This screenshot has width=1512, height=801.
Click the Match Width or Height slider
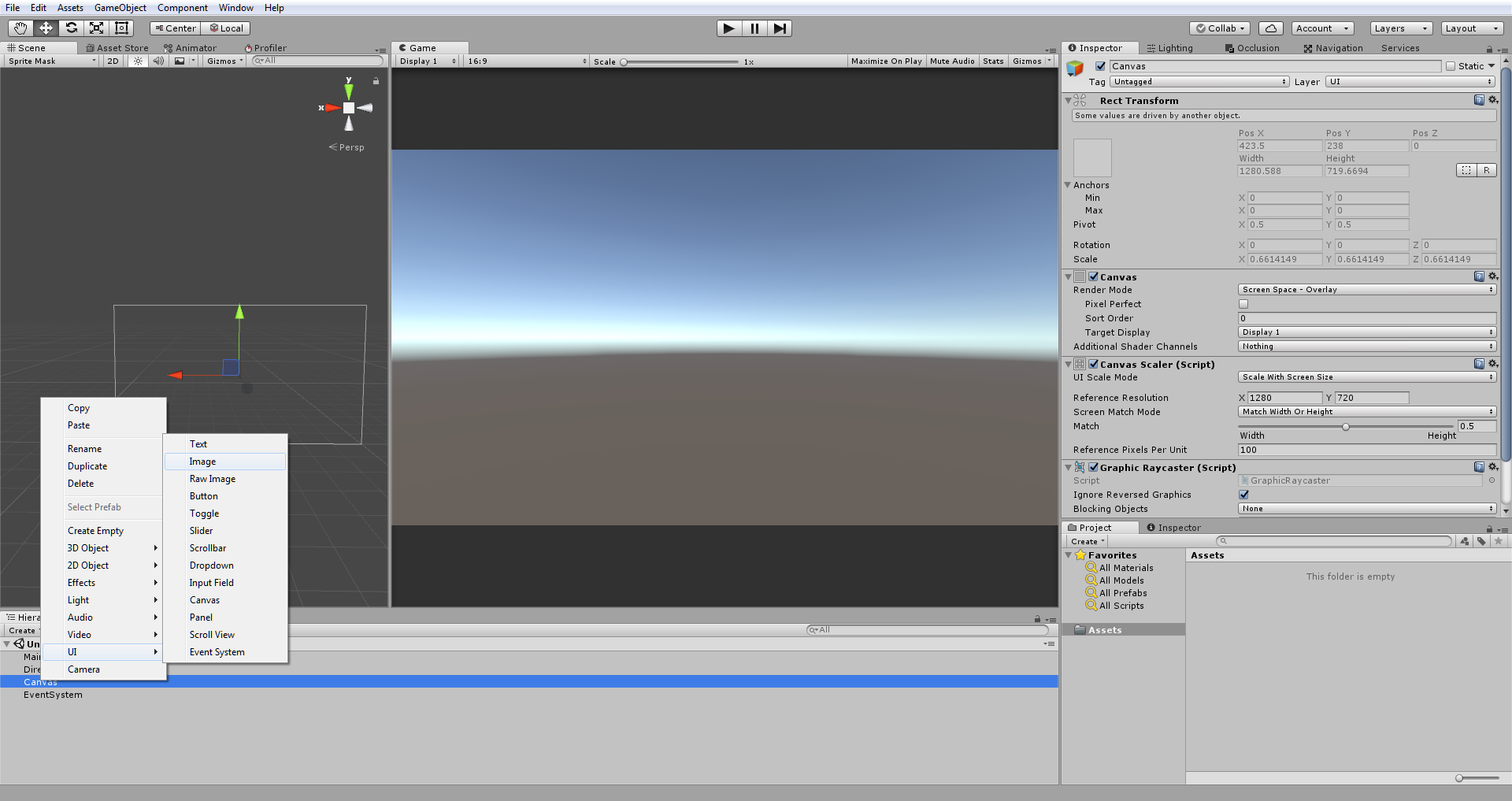tap(1346, 427)
